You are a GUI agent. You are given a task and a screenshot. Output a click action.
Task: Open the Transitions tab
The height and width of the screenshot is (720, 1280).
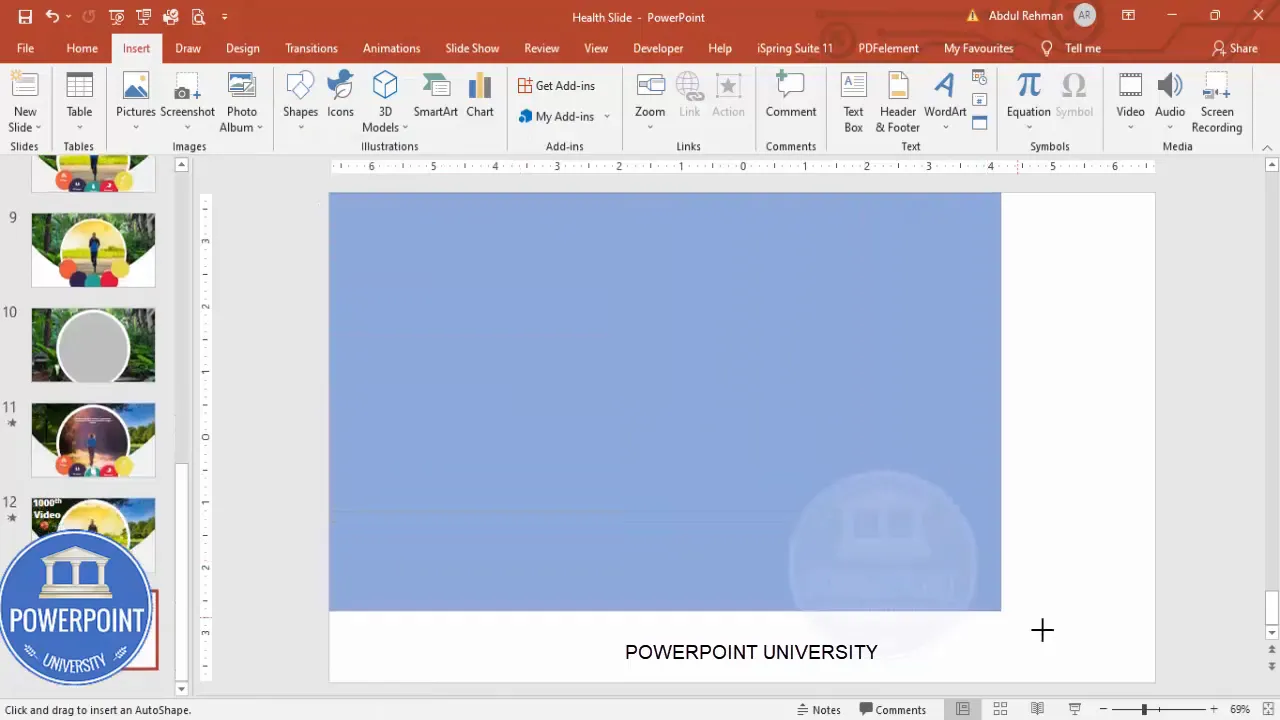click(x=311, y=48)
